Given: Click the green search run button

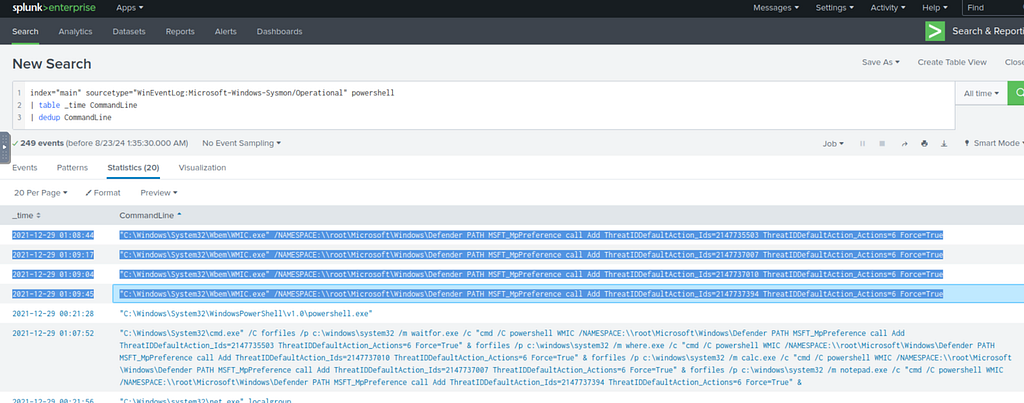Looking at the screenshot, I should 1016,93.
